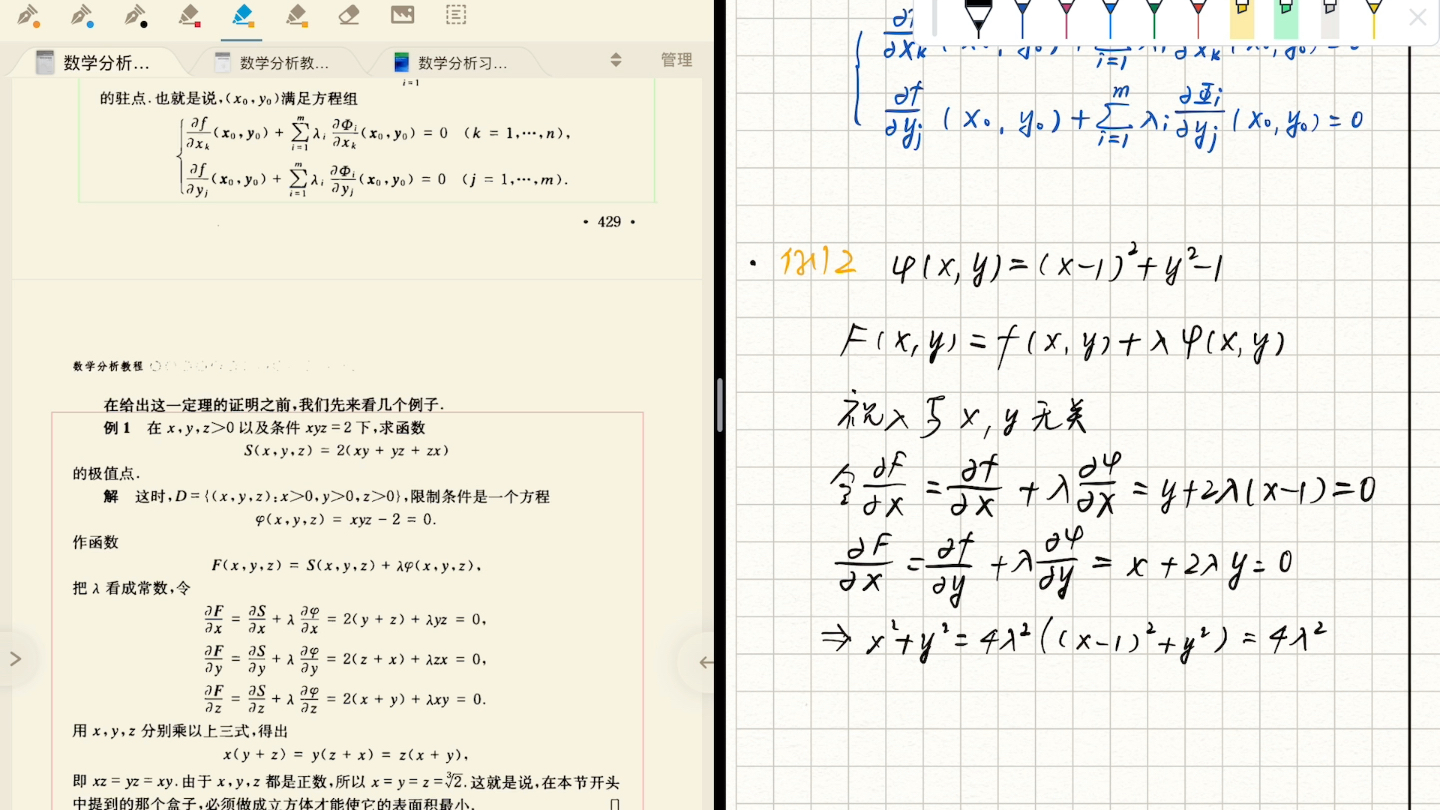Select the red highlighter tool
This screenshot has width=1440, height=810.
pos(188,15)
